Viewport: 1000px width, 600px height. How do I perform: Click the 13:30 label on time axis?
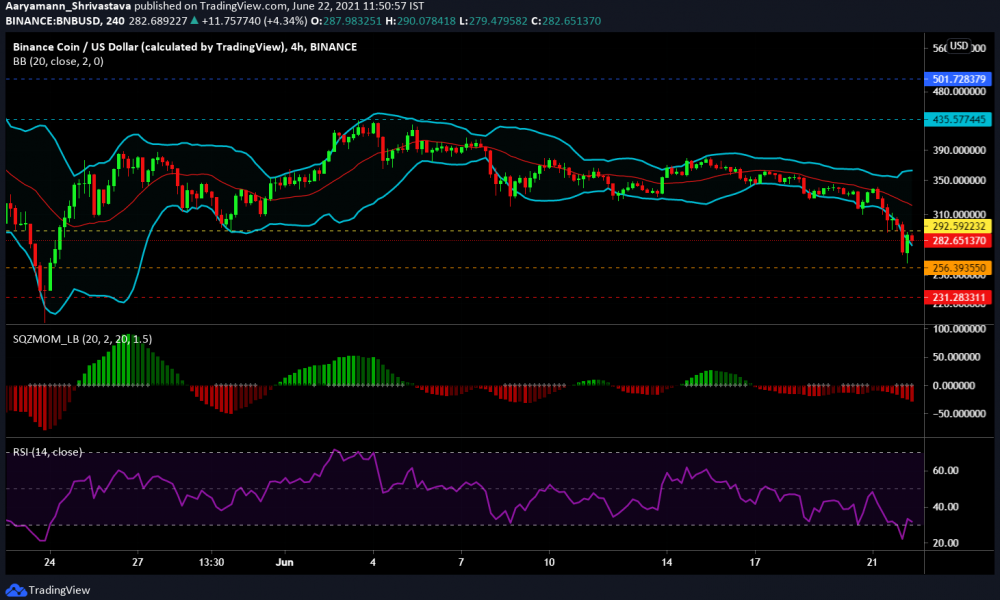click(211, 562)
